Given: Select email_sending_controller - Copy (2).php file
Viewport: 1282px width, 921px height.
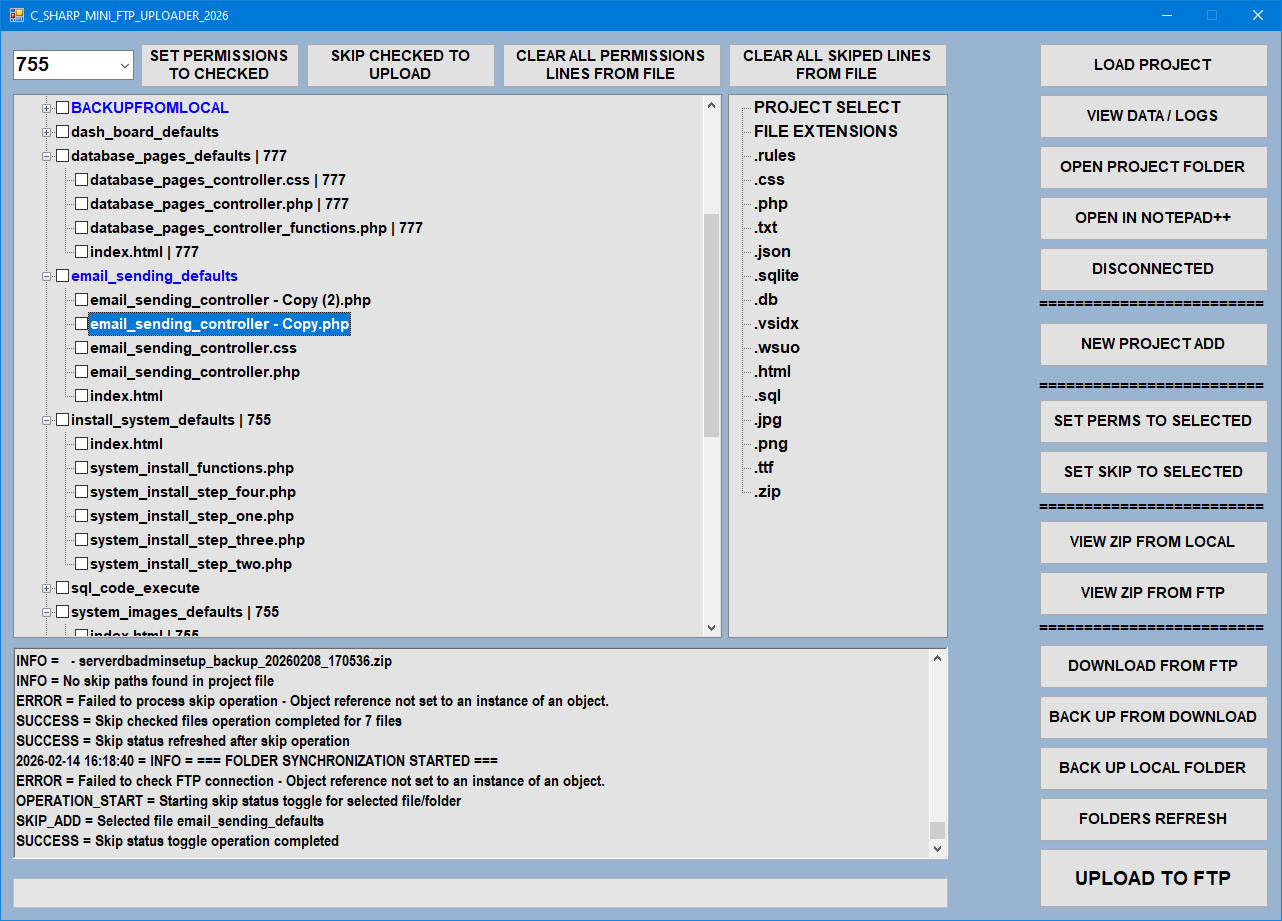Looking at the screenshot, I should [230, 300].
